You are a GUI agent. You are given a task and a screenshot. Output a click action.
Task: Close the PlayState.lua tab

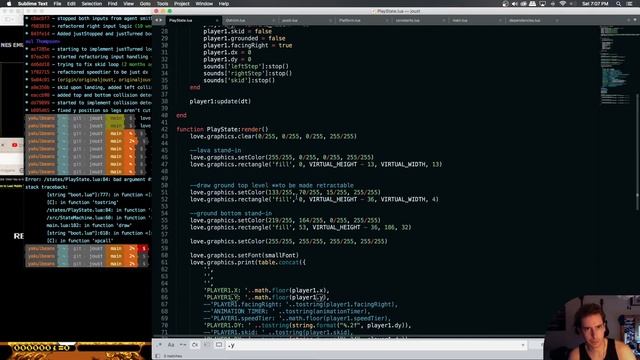point(217,20)
